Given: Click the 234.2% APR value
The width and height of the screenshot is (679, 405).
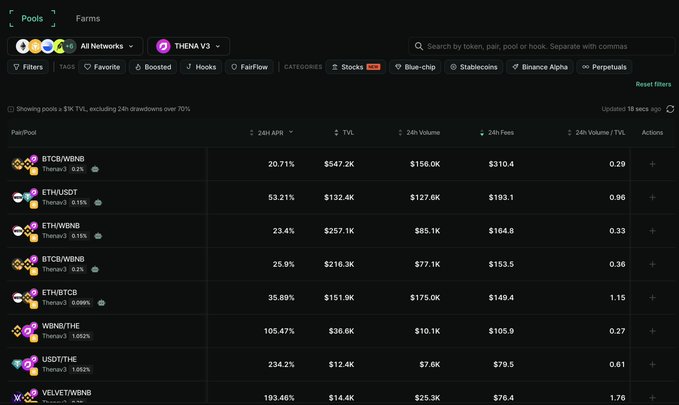Looking at the screenshot, I should 281,365.
